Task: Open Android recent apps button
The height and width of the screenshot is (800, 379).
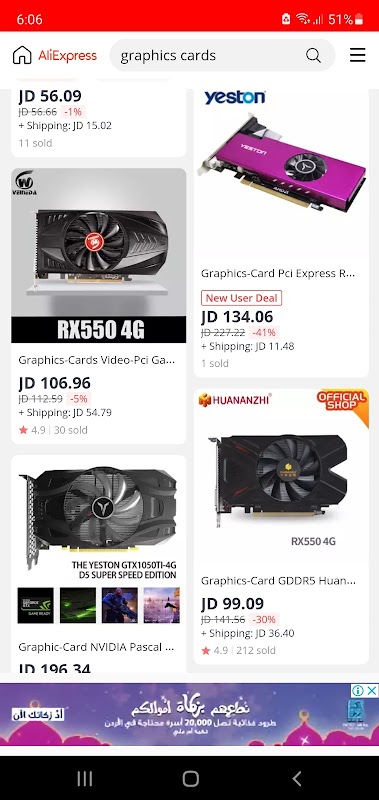Action: [x=84, y=779]
